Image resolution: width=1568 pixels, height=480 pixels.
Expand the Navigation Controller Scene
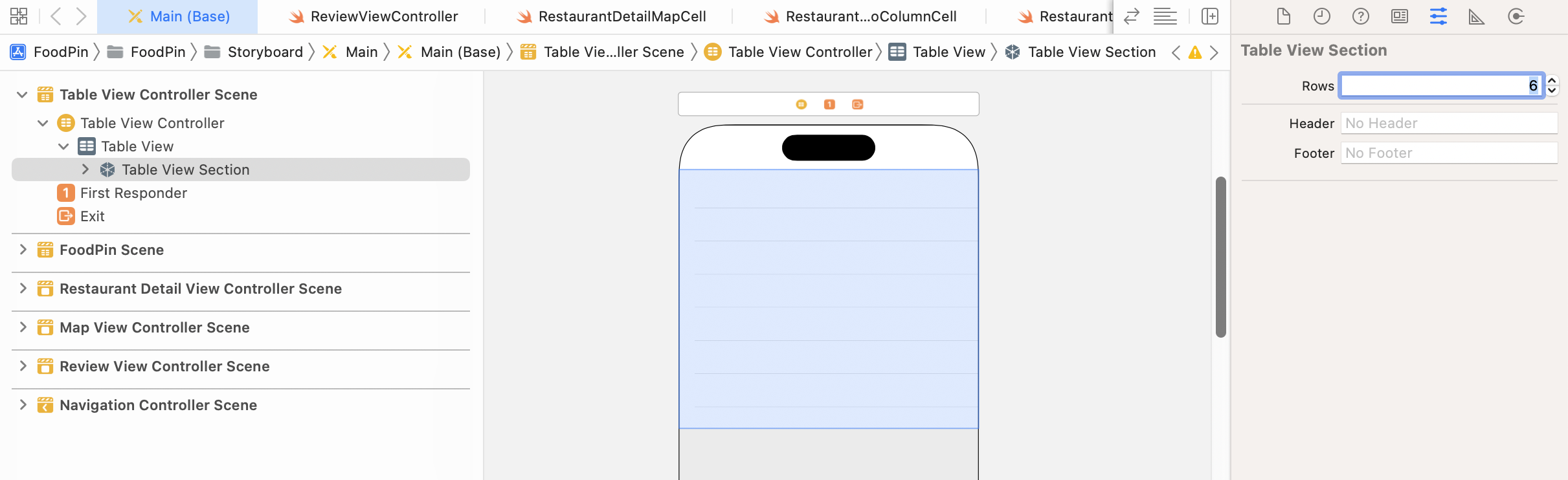(23, 405)
